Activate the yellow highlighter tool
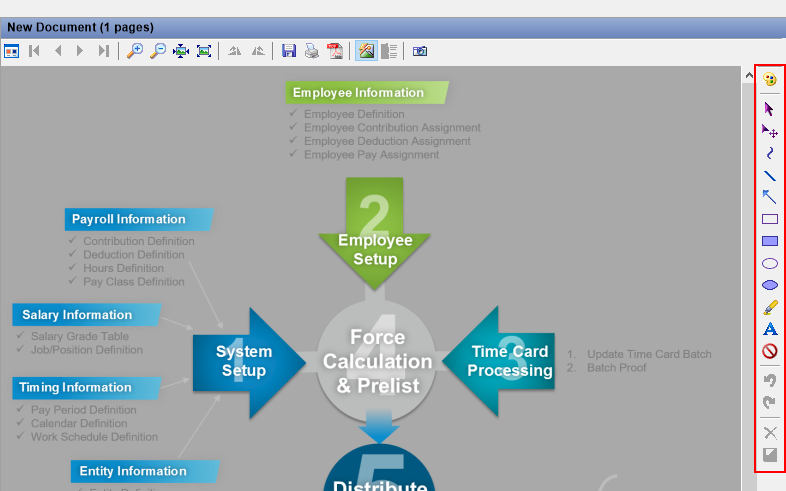This screenshot has height=491, width=786. pyautogui.click(x=770, y=307)
